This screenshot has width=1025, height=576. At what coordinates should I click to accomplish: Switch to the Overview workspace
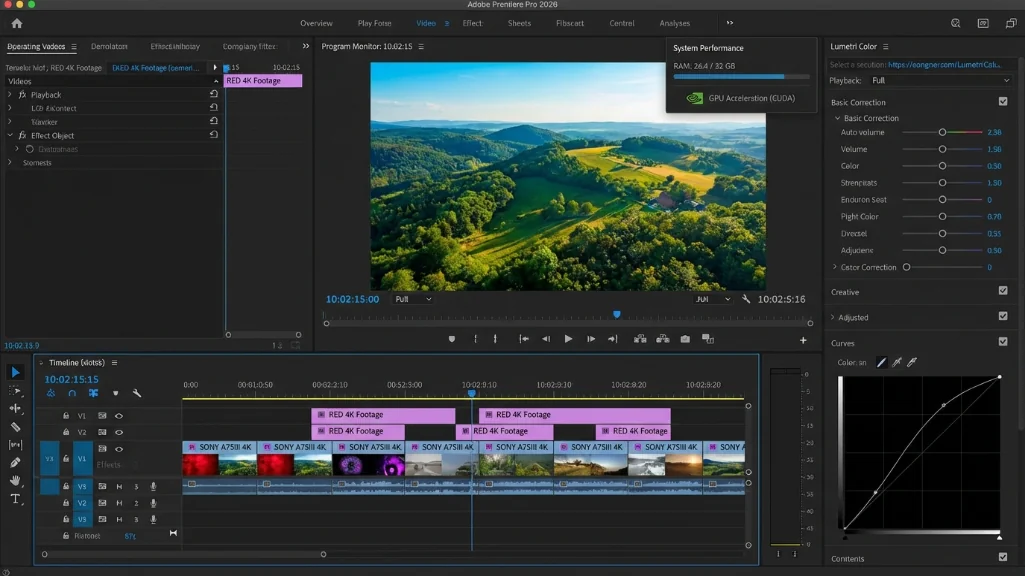(316, 23)
